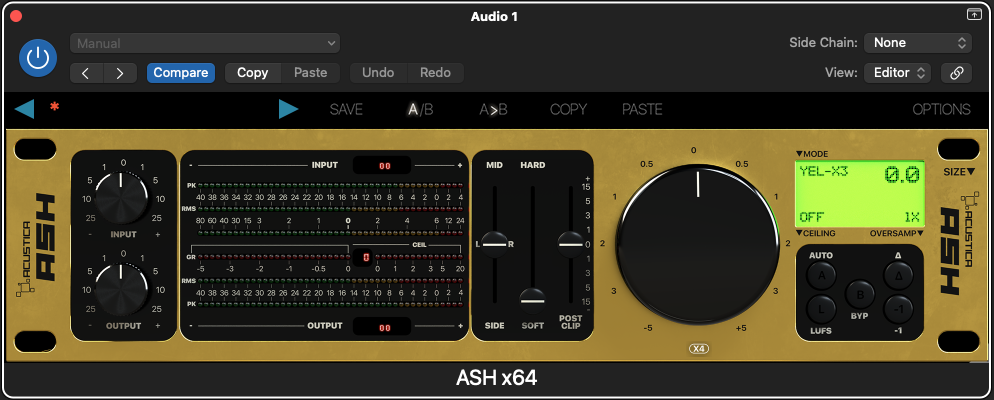Screen dimensions: 994x400
Task: Click the red input peak readout field
Action: point(382,165)
